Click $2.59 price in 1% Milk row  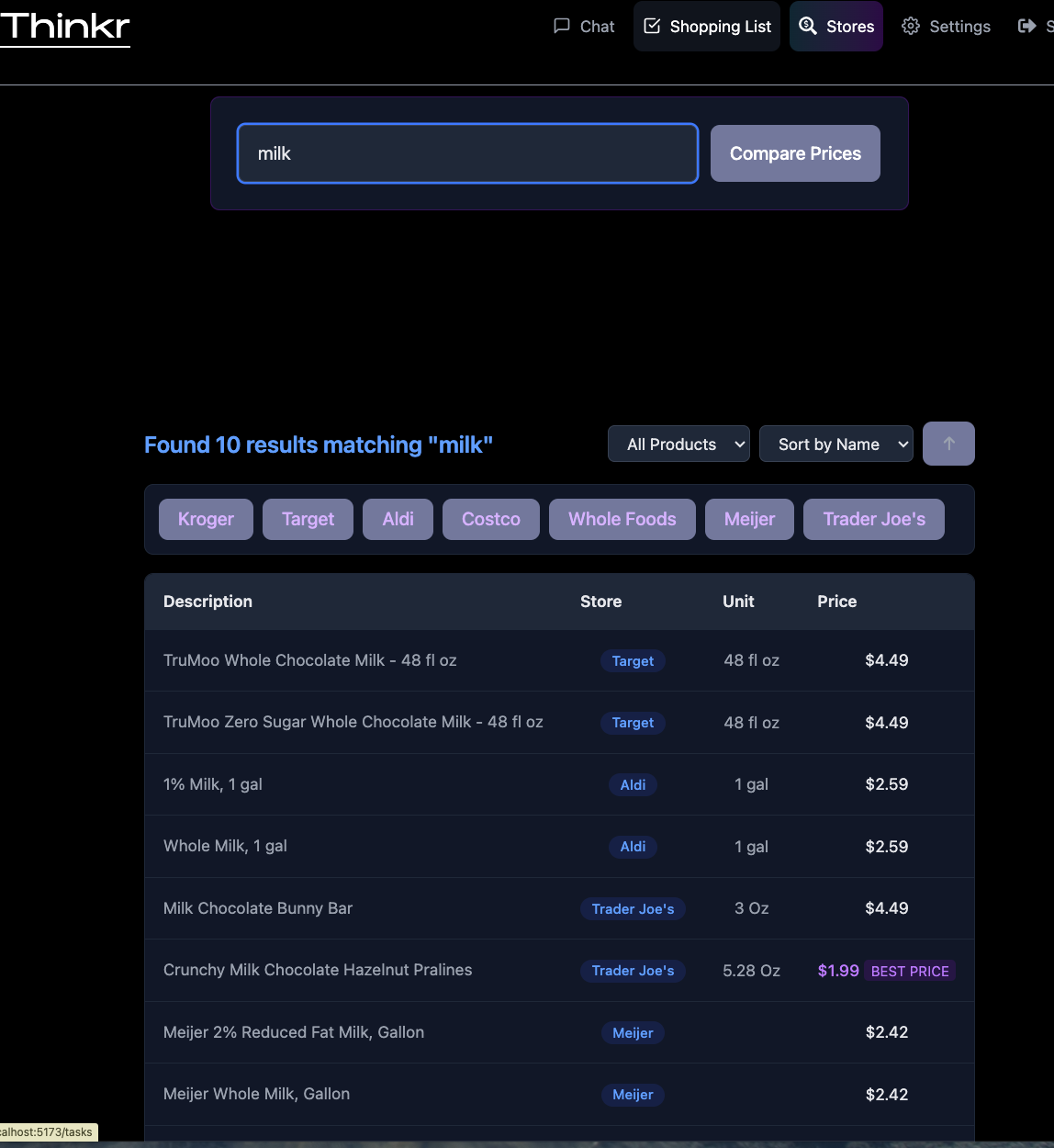(887, 784)
